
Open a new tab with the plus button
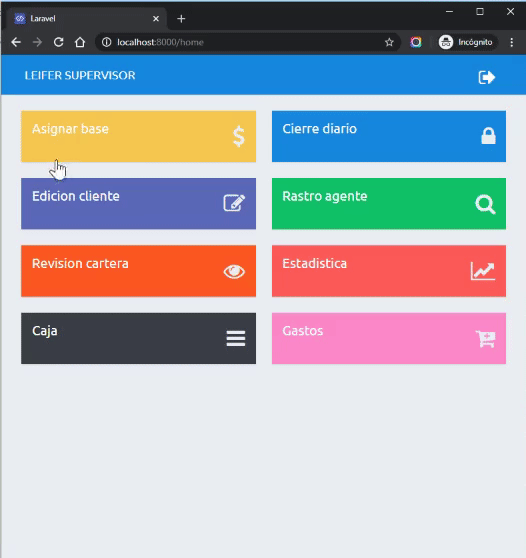[181, 19]
